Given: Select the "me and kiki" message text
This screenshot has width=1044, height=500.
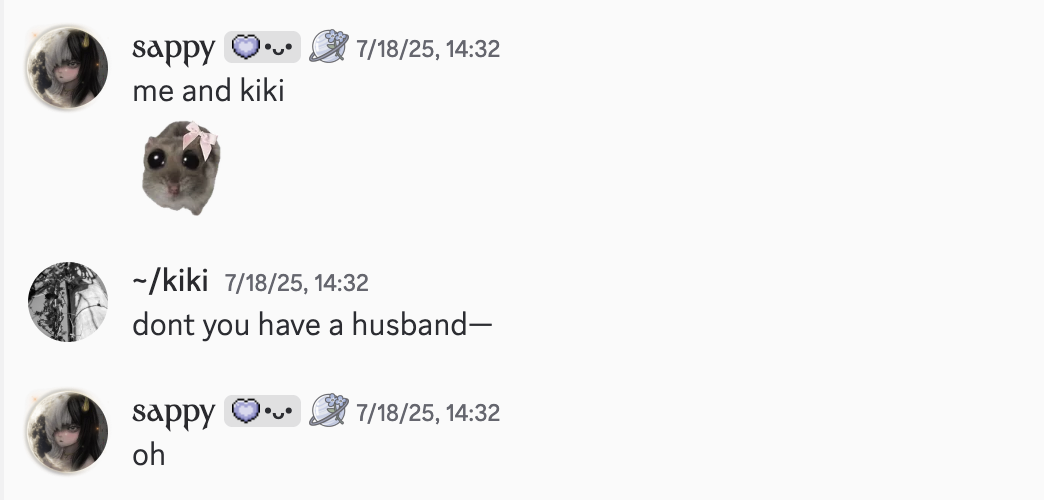Looking at the screenshot, I should (x=208, y=91).
